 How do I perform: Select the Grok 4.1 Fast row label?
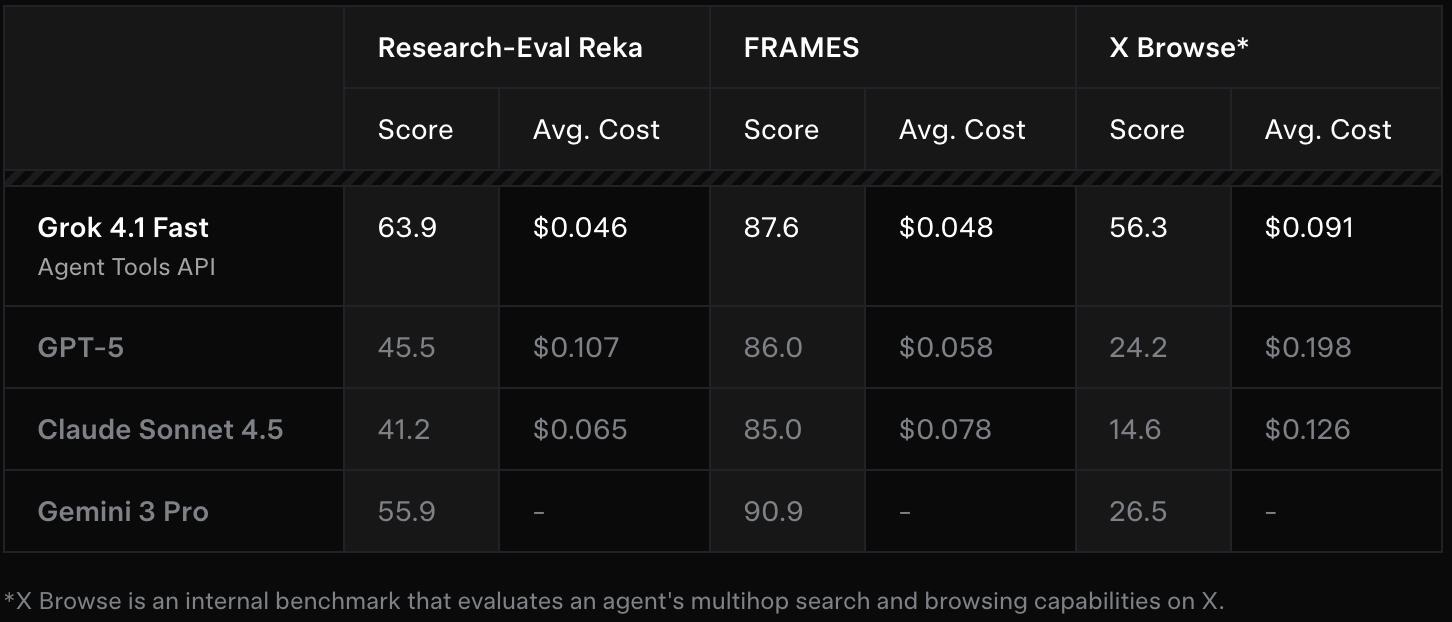click(x=123, y=228)
